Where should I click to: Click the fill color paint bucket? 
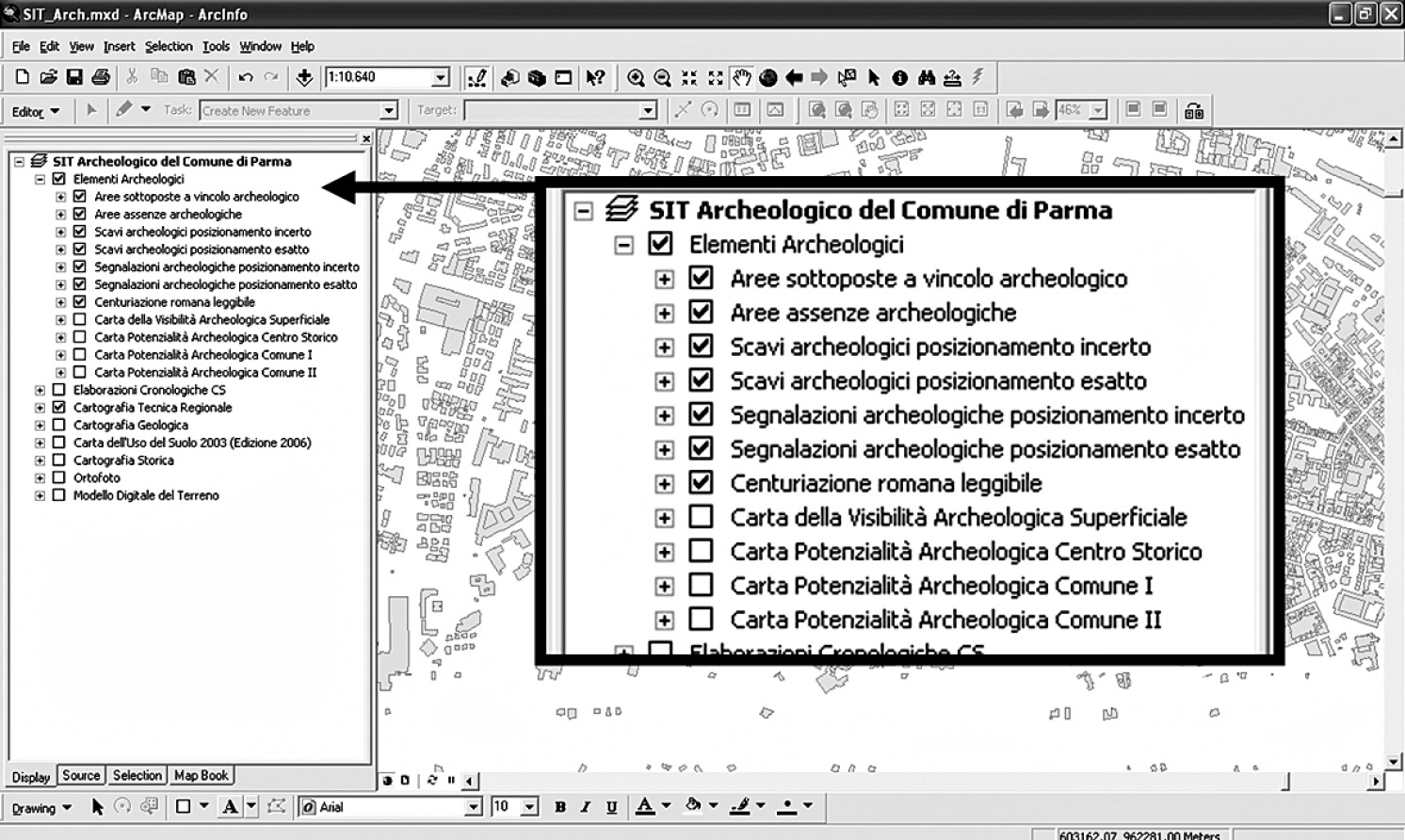[694, 806]
